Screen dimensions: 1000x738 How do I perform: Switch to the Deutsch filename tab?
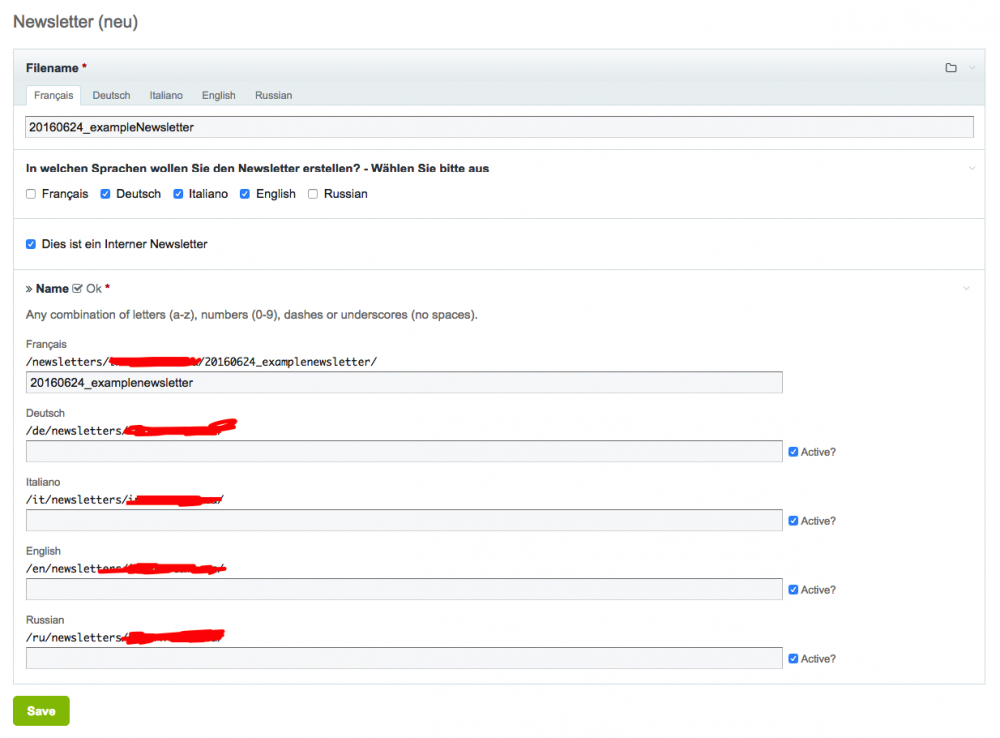click(111, 95)
